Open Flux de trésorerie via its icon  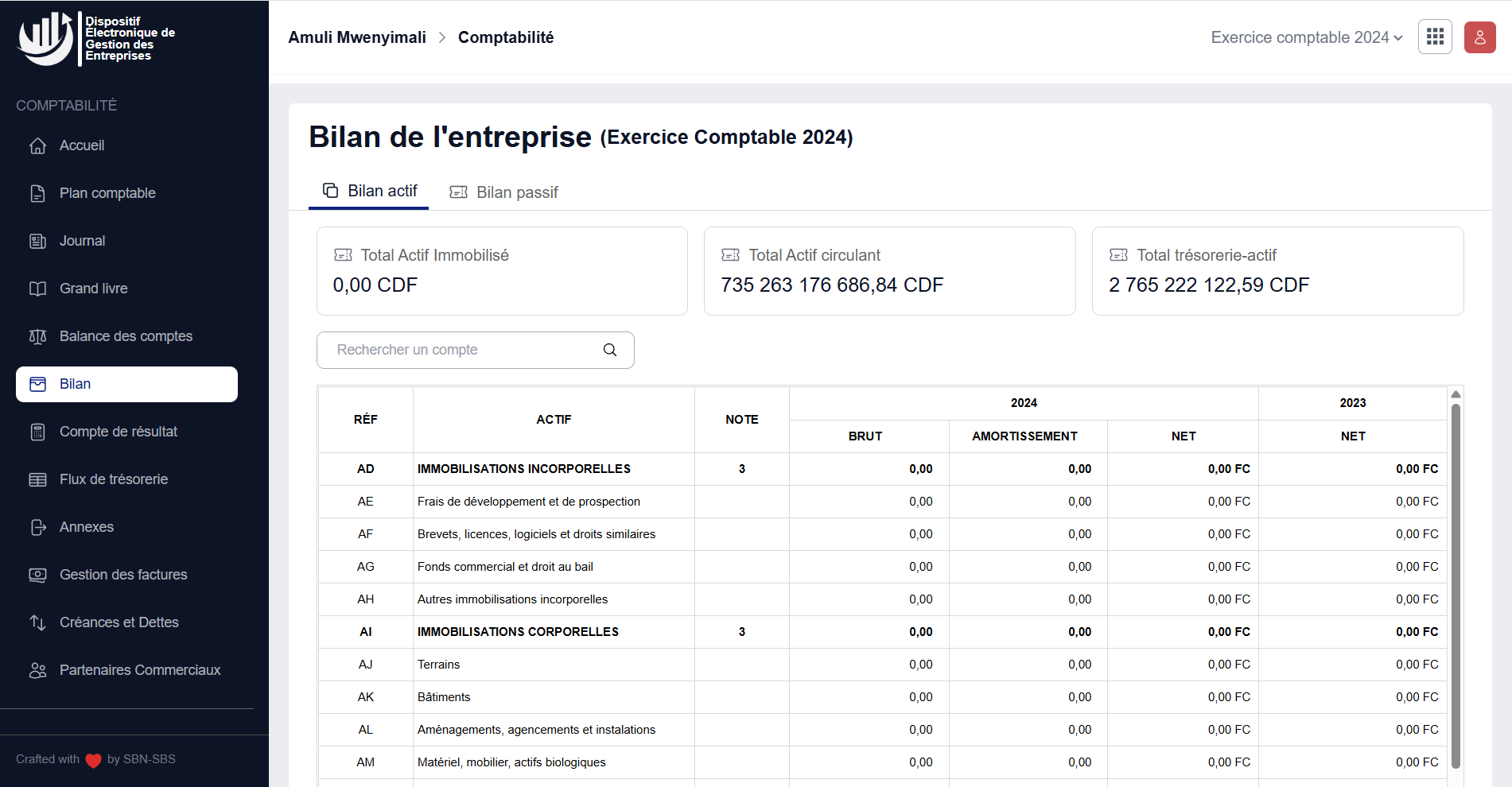coord(38,479)
